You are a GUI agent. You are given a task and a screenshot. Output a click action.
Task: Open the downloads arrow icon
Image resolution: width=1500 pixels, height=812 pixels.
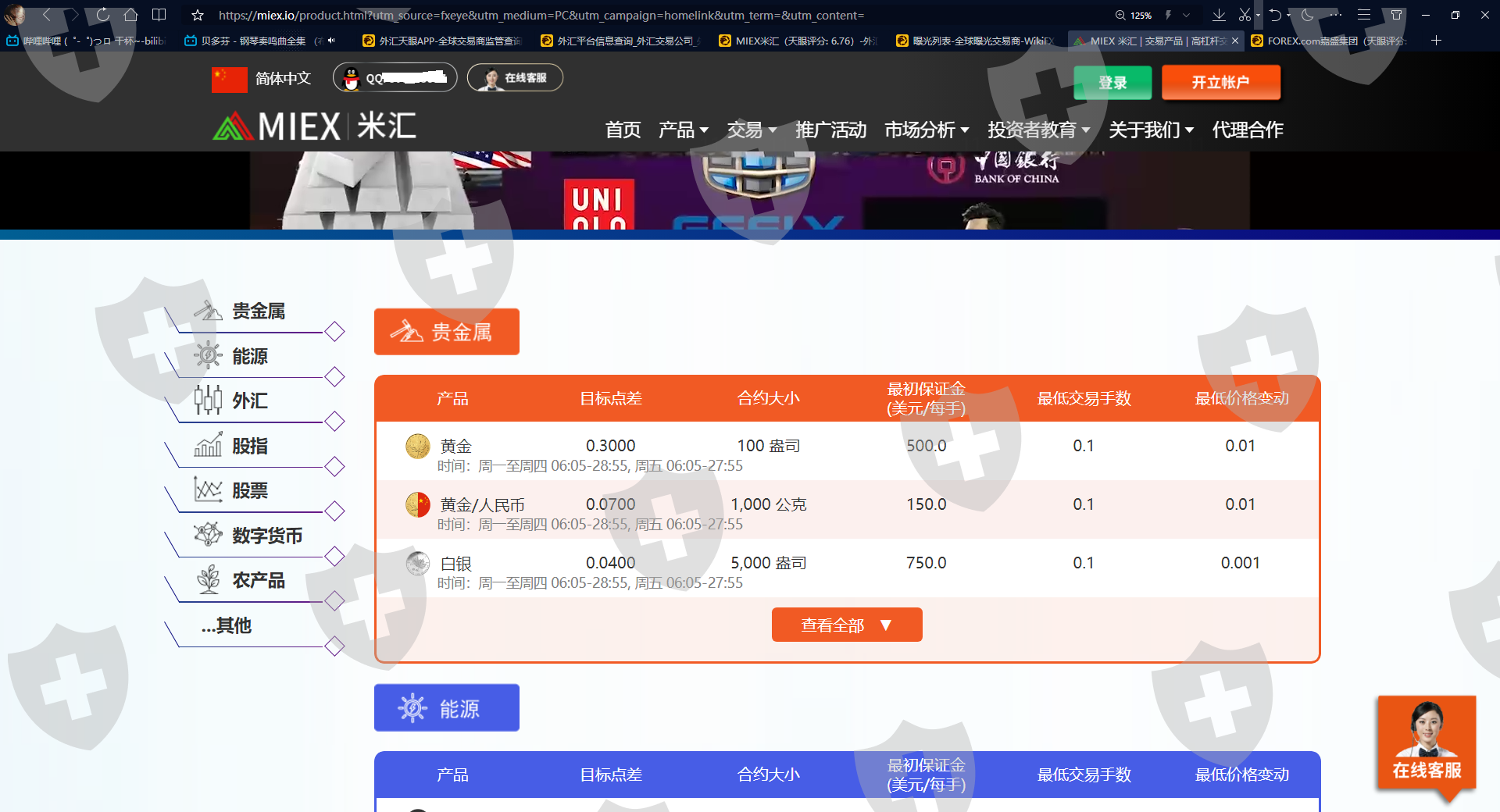(x=1219, y=15)
